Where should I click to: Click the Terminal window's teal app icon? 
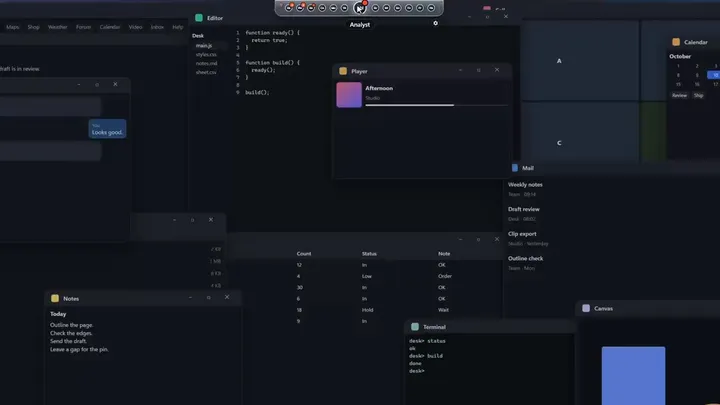(415, 327)
